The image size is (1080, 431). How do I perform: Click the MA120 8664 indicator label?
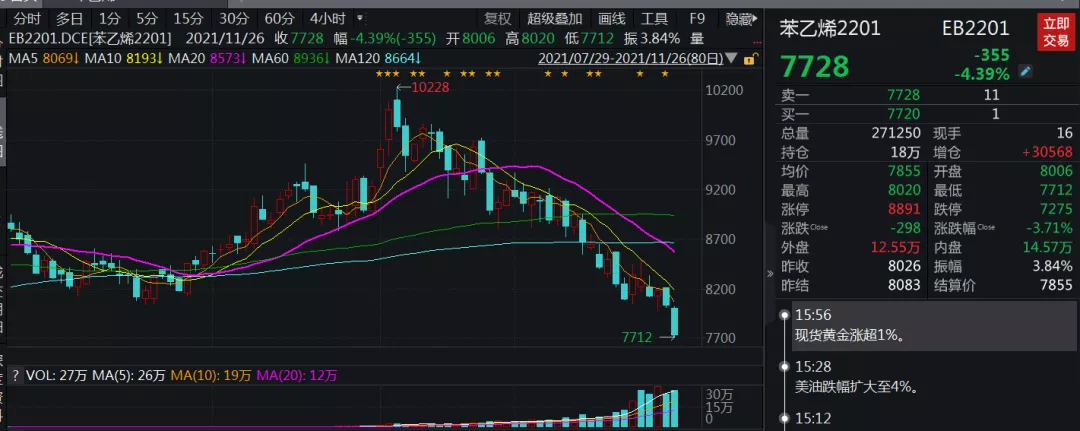click(x=378, y=59)
